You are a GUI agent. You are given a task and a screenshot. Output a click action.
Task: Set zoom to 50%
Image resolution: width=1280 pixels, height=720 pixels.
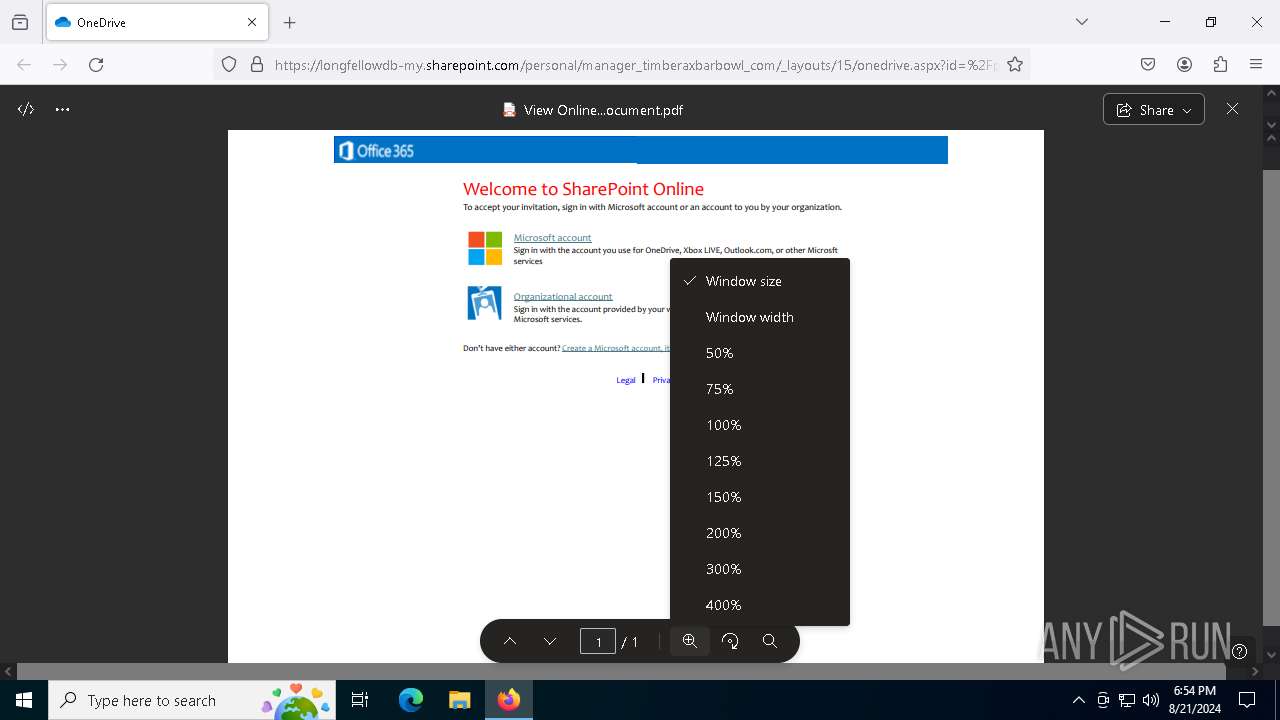tap(760, 353)
